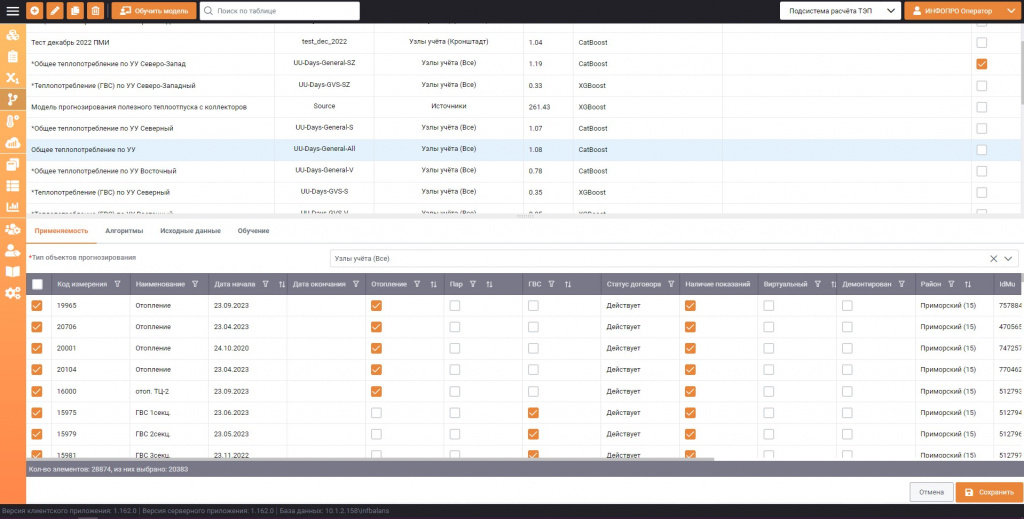
Task: Filter the Дата начала column
Action: [265, 284]
